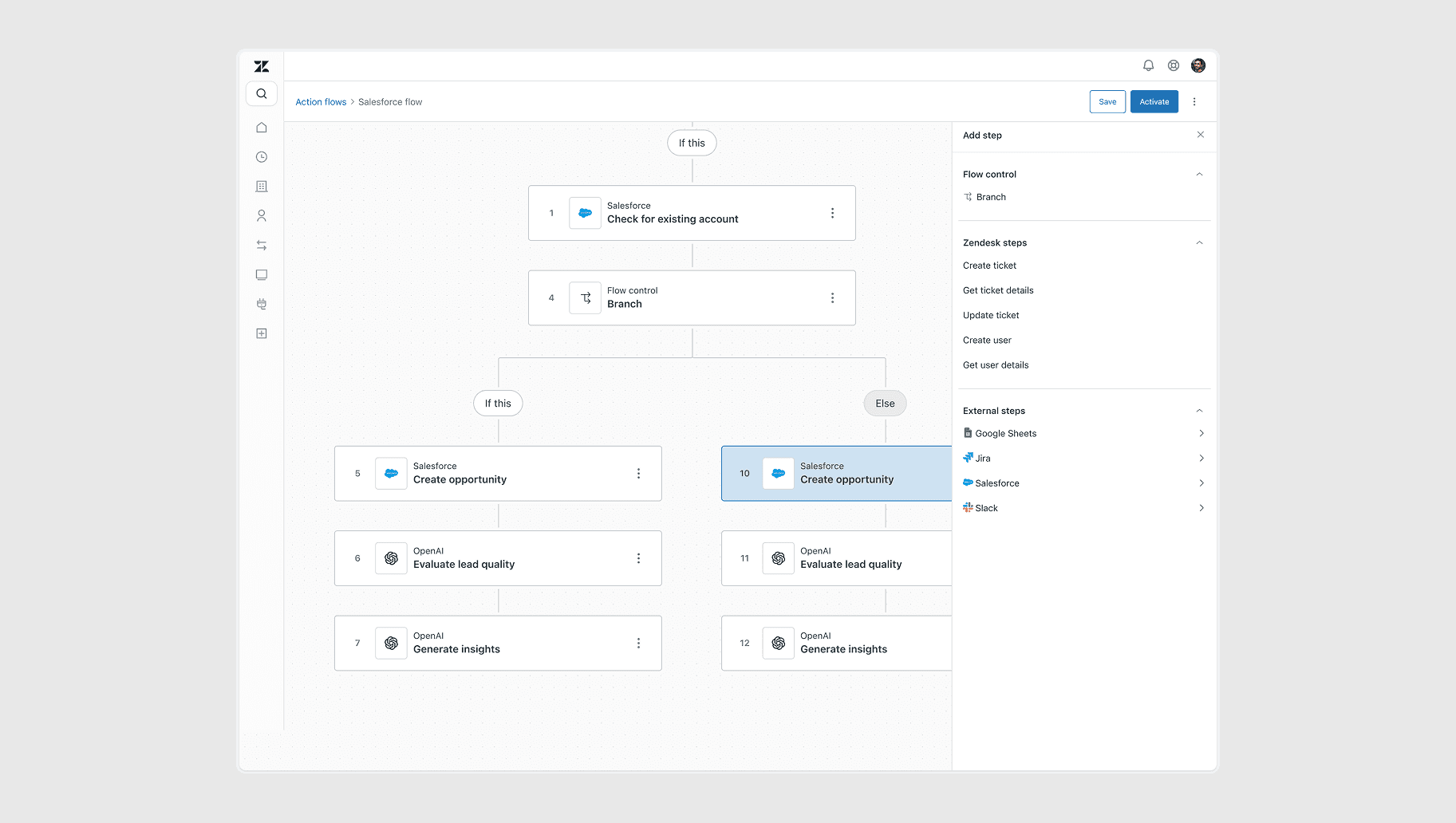The image size is (1456, 823).
Task: Click the OpenAI icon on step 6
Action: [391, 559]
